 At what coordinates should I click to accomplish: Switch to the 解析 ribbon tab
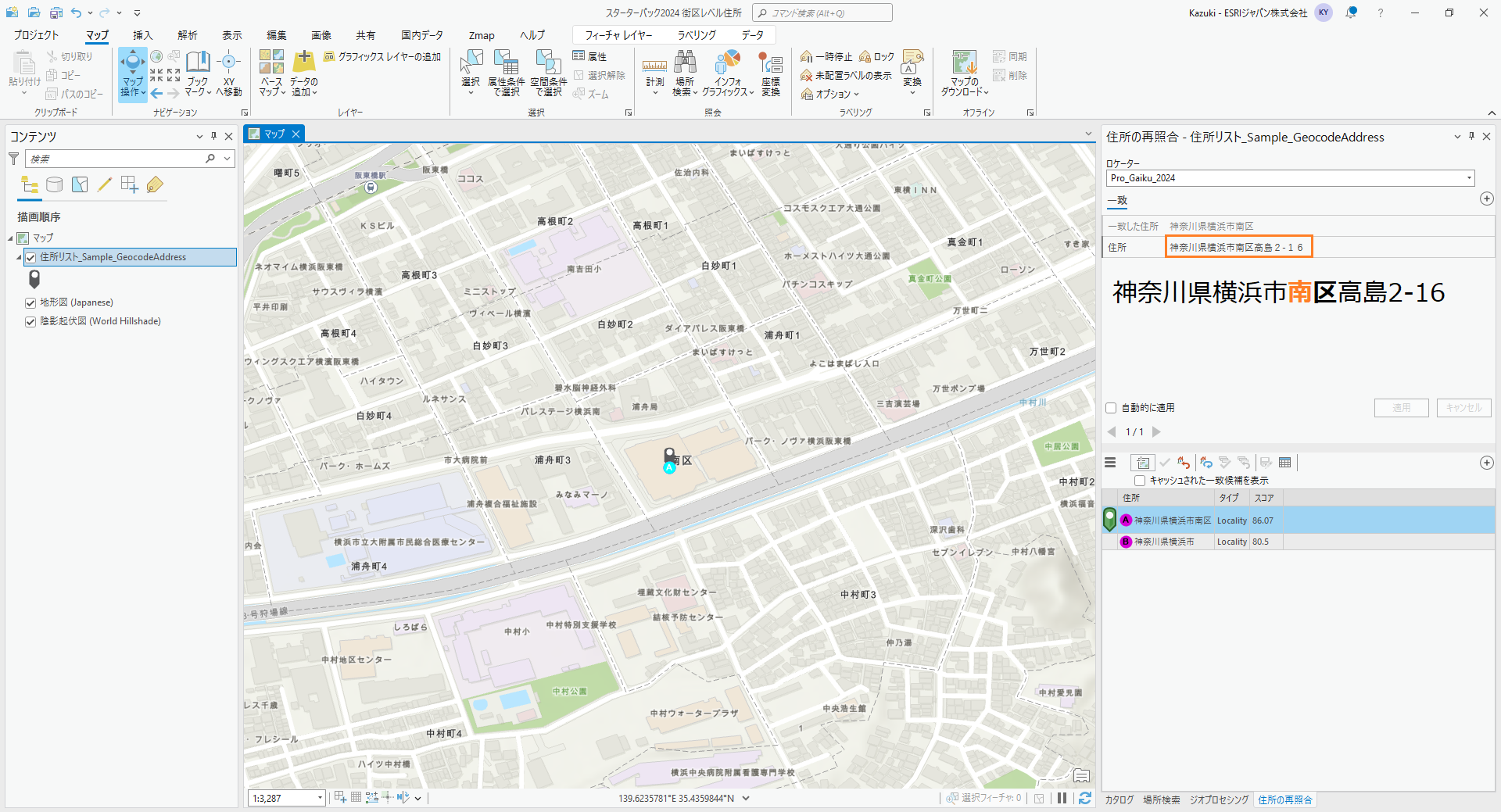point(187,35)
